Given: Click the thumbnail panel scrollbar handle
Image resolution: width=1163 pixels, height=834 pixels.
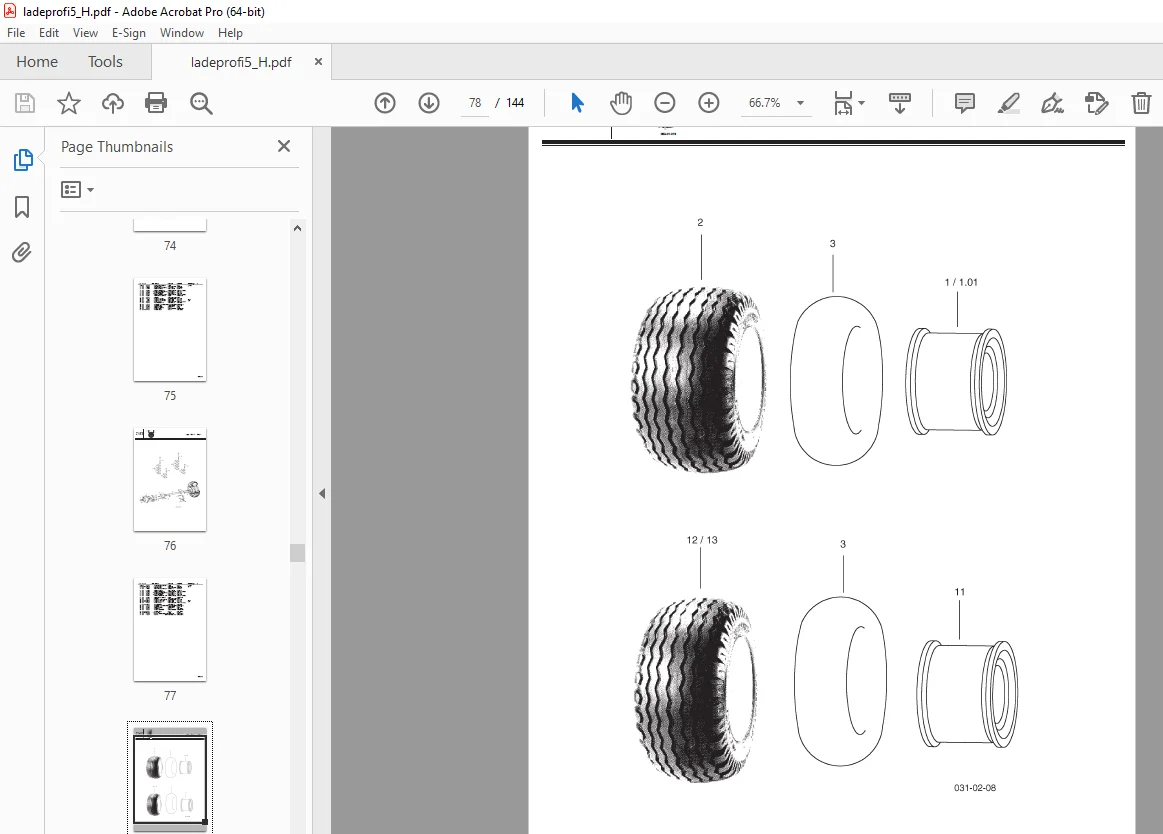Looking at the screenshot, I should click(297, 553).
